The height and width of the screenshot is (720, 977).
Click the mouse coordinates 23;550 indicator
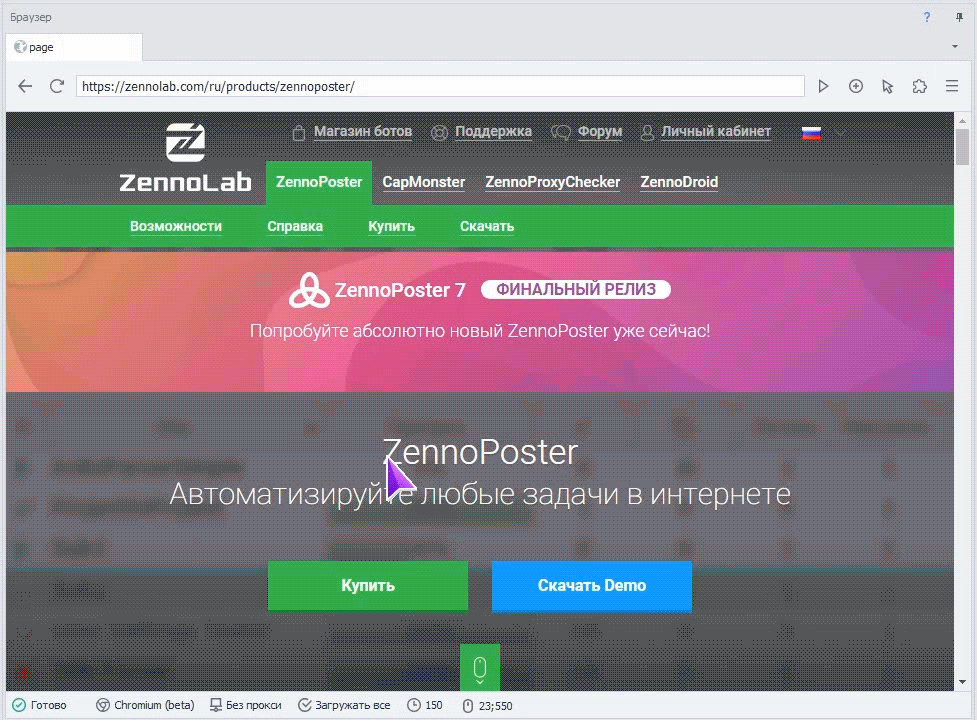coord(487,706)
